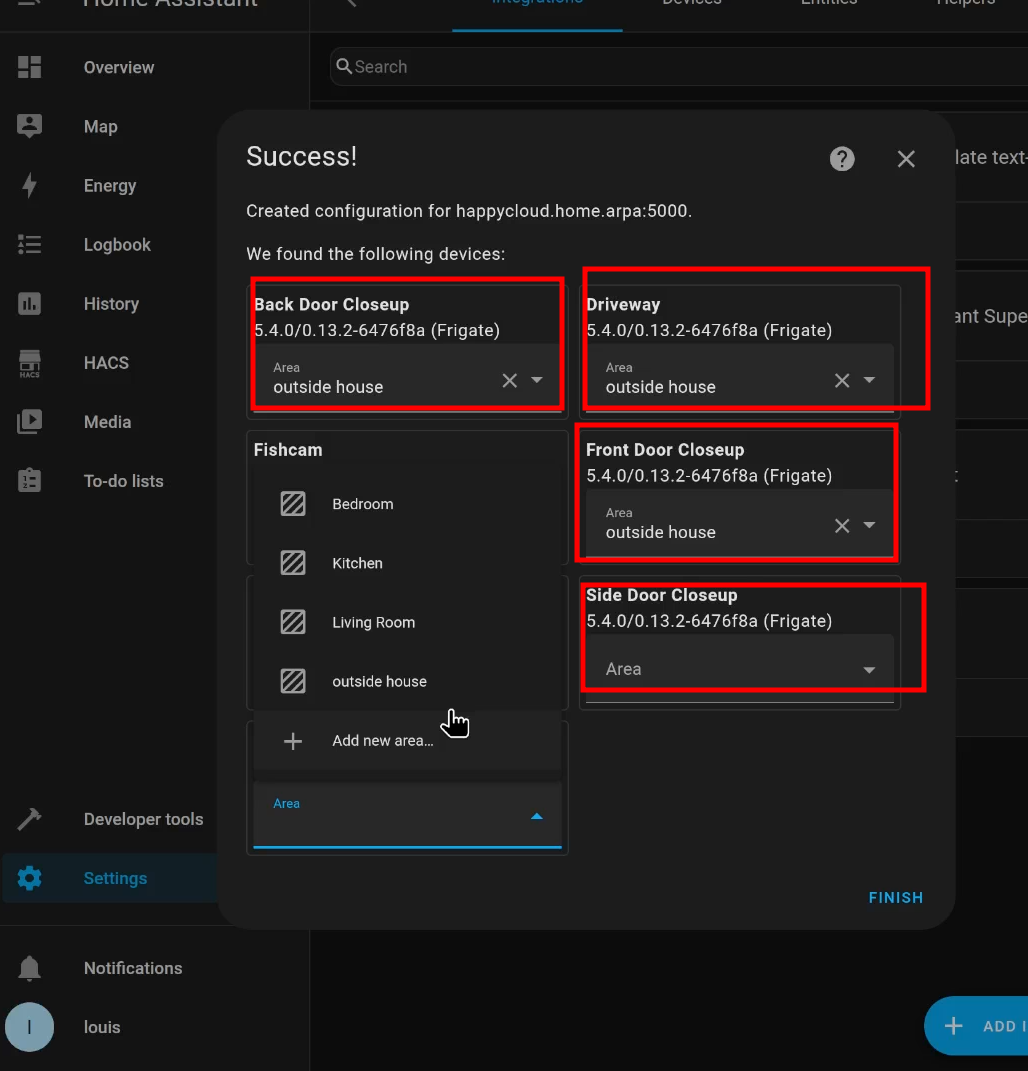
Task: Open the Map sidebar icon
Action: click(x=29, y=126)
